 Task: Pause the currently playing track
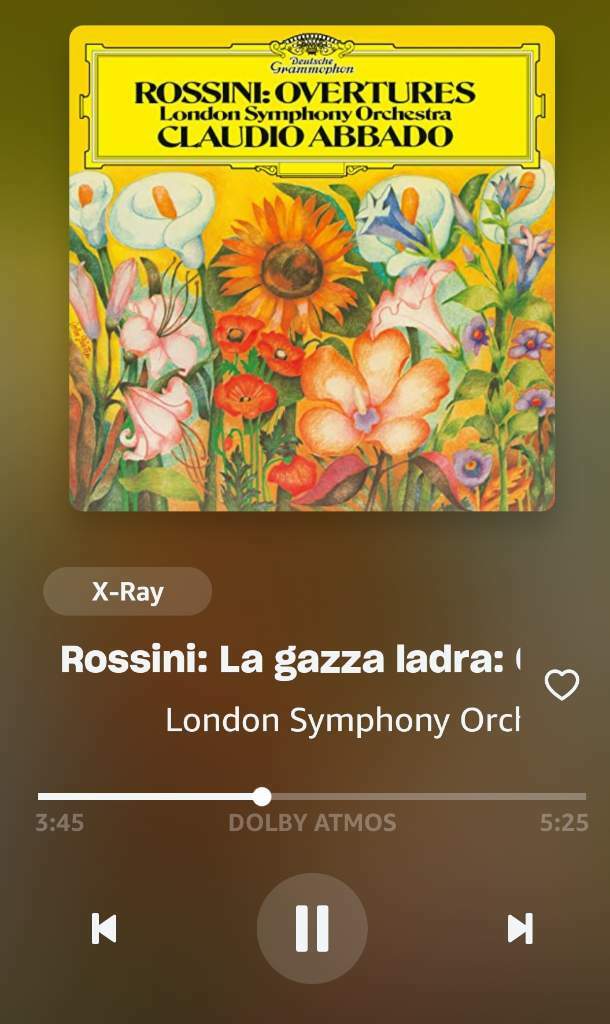click(312, 928)
